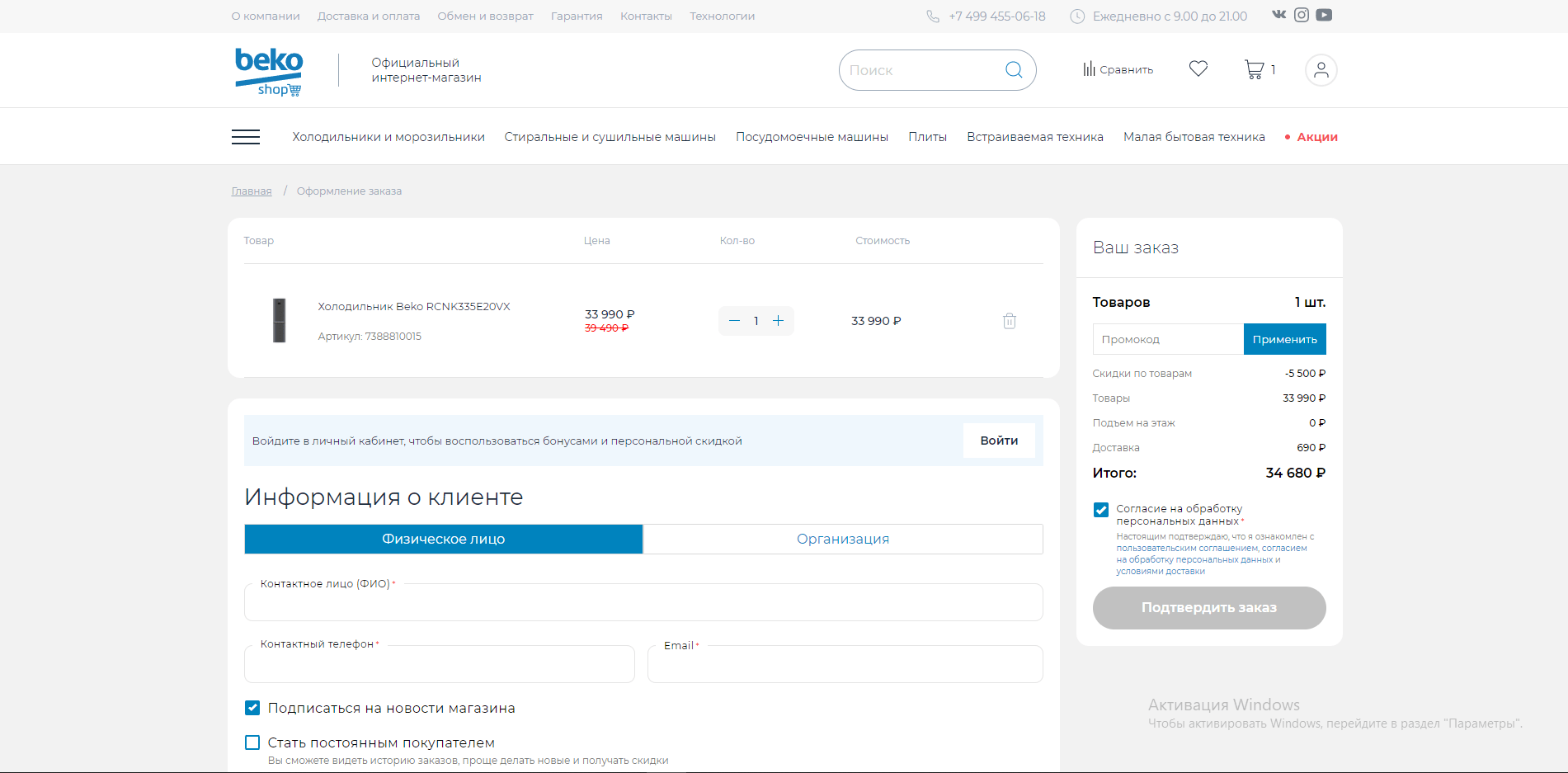This screenshot has height=773, width=1568.
Task: Check Стать постоянным покупателем
Action: click(252, 742)
